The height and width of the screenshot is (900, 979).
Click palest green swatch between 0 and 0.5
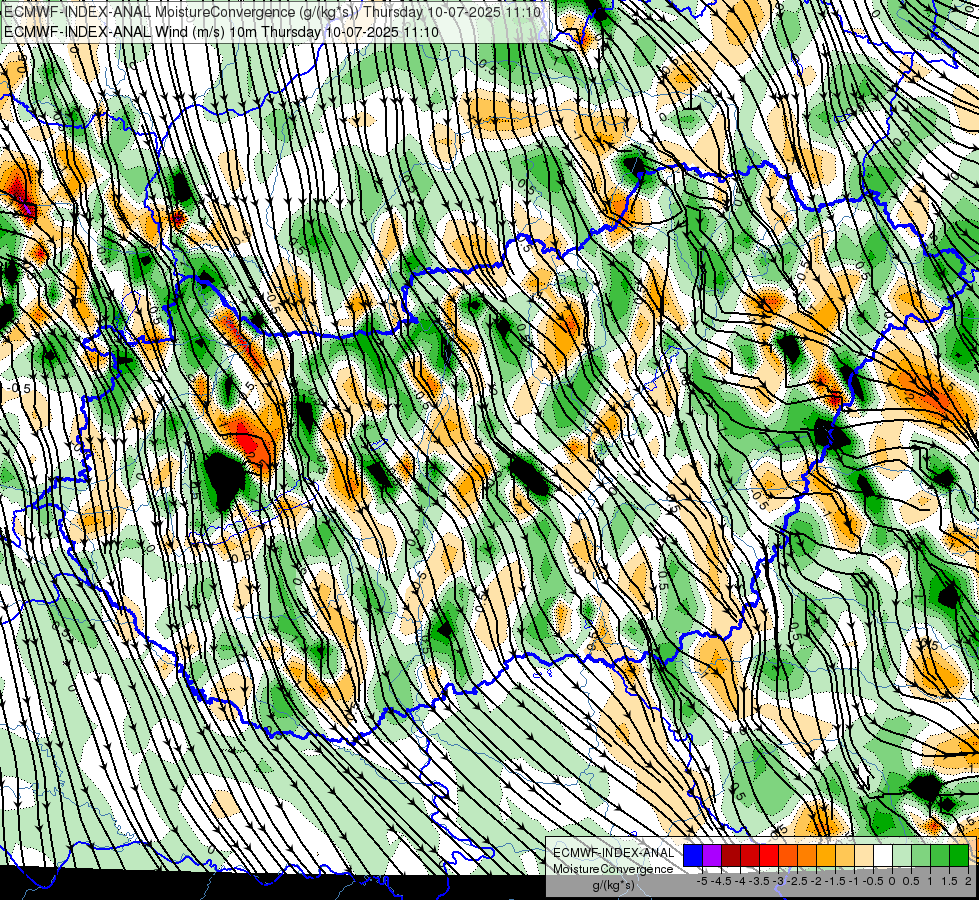tap(902, 855)
